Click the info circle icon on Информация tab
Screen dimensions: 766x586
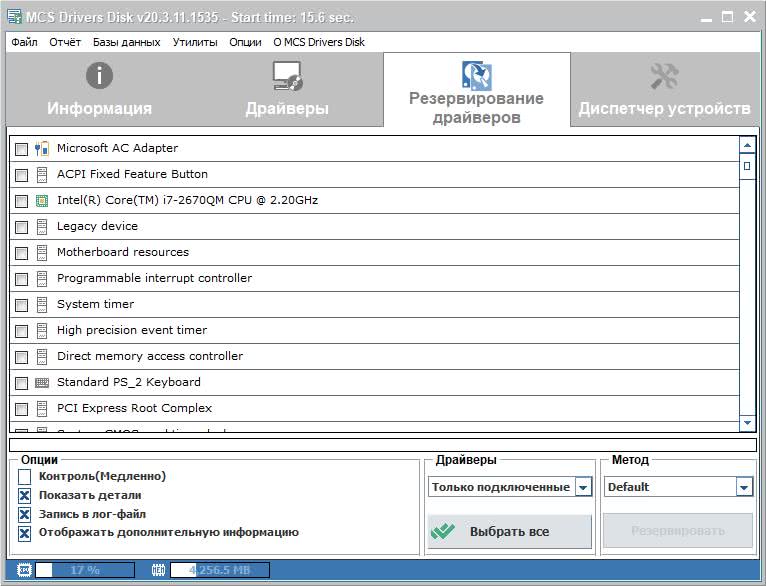click(99, 76)
